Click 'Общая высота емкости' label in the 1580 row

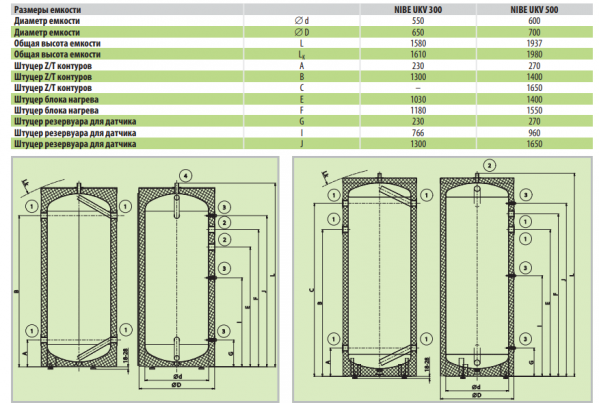coord(57,43)
